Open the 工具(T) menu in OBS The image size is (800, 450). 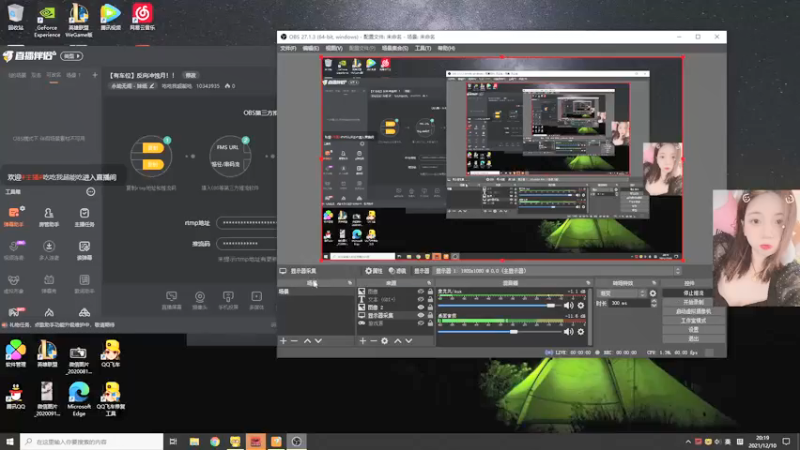[422, 48]
